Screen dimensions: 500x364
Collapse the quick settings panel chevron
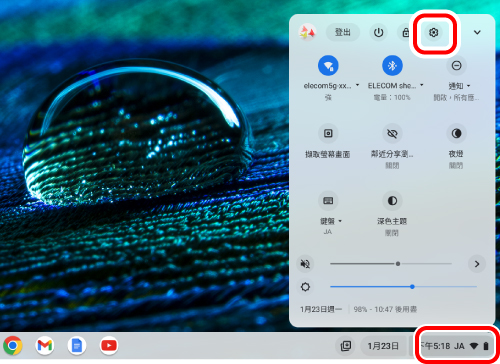[477, 32]
